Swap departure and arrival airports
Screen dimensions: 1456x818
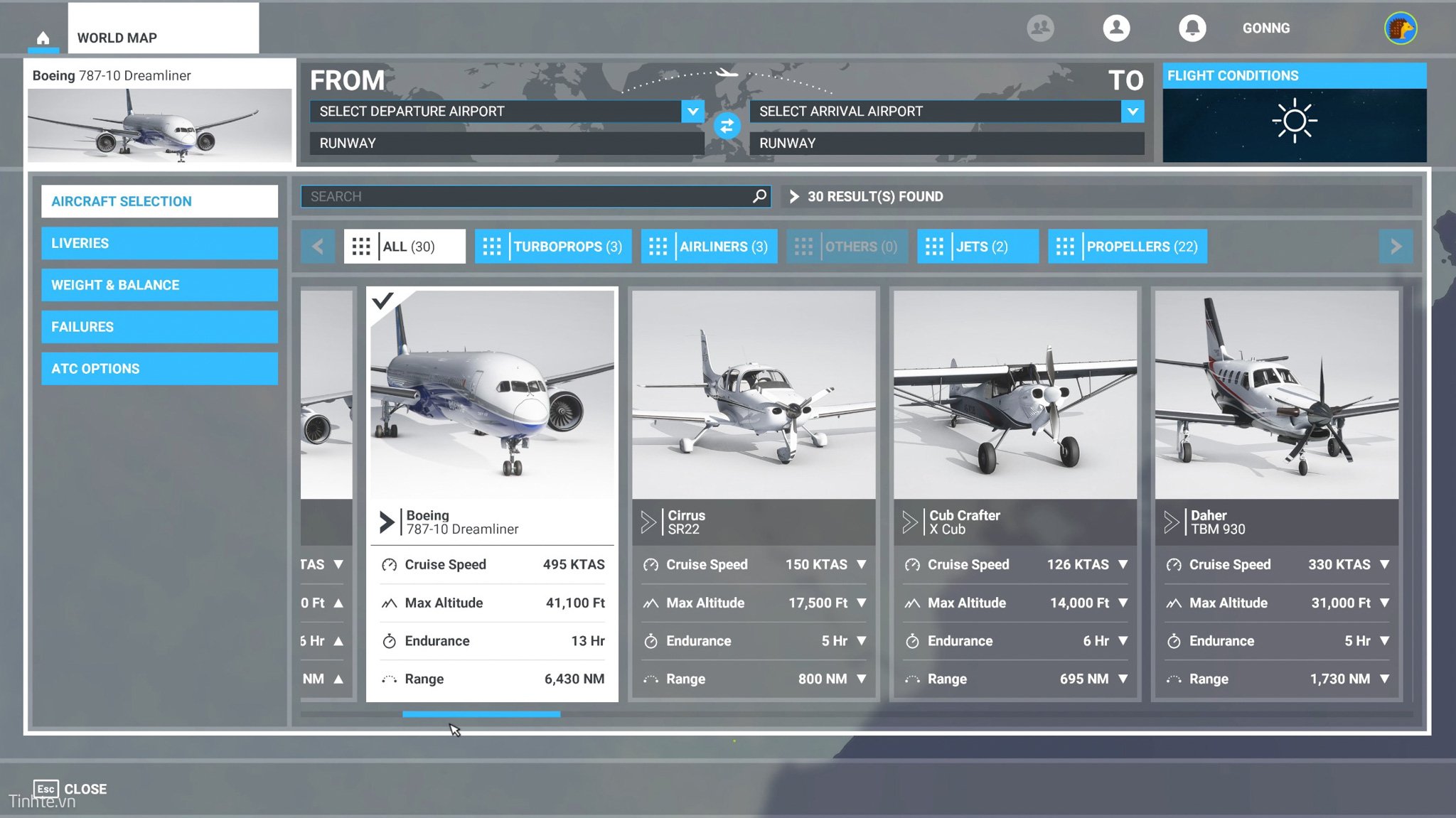point(727,127)
